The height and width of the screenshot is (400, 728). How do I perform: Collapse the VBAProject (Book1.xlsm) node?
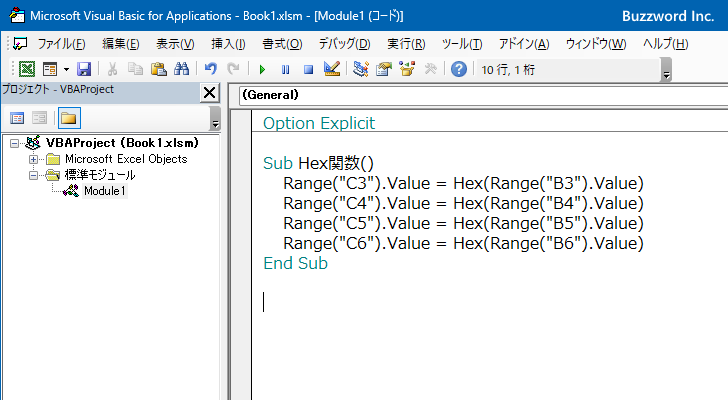[14, 143]
